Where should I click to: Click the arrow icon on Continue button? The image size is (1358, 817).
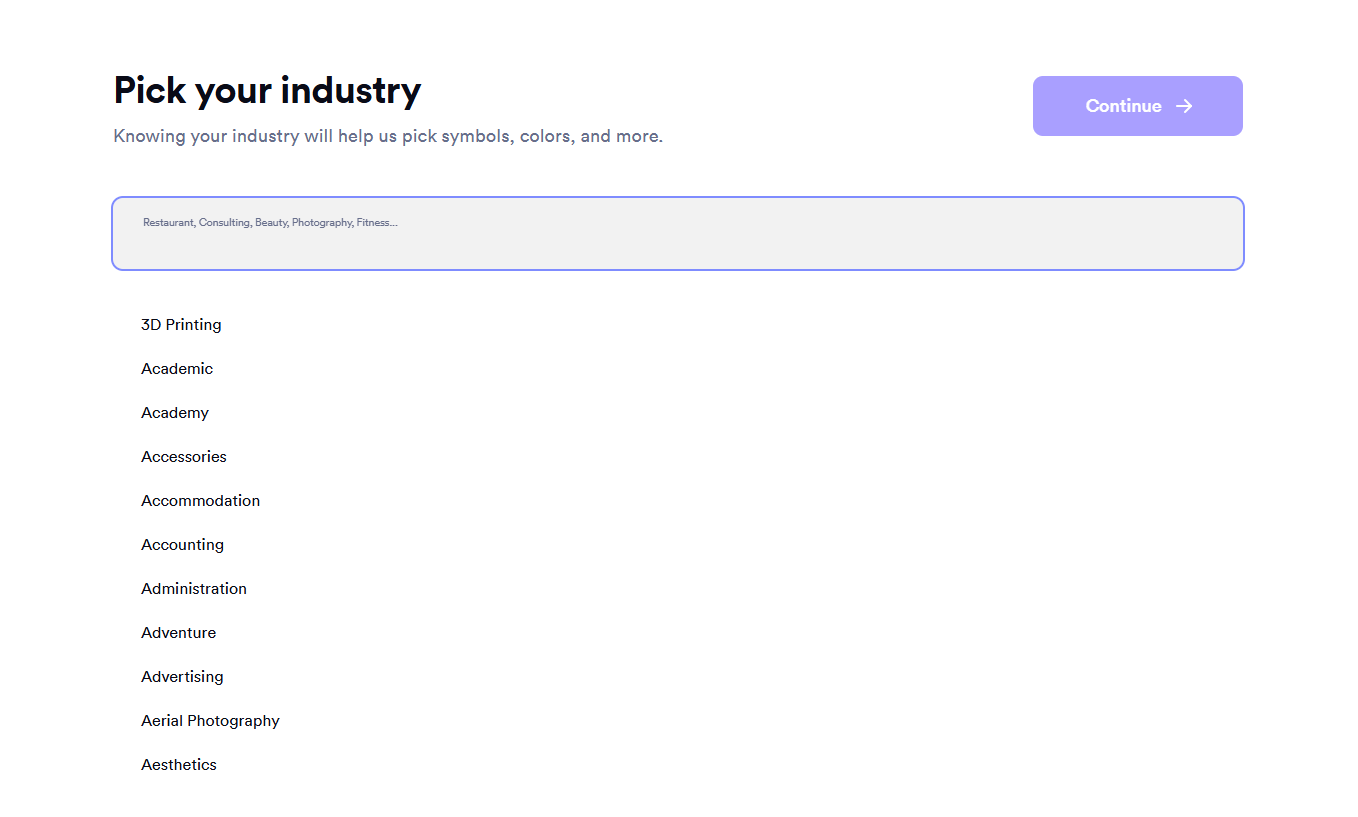[x=1184, y=106]
